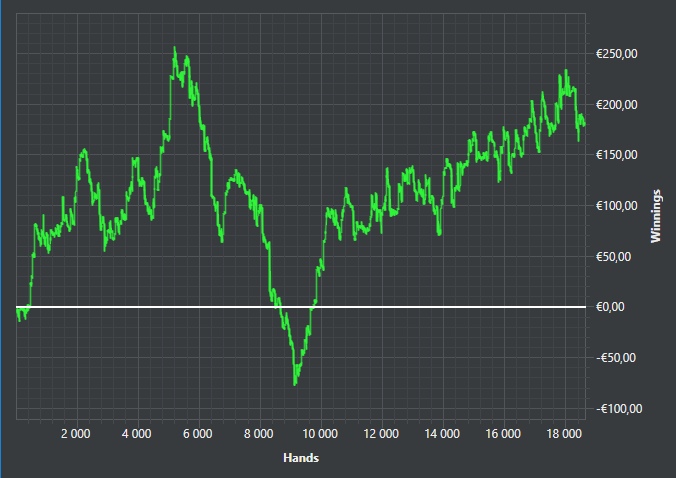Click the vertical Winnings axis title
The image size is (676, 478).
tap(656, 216)
